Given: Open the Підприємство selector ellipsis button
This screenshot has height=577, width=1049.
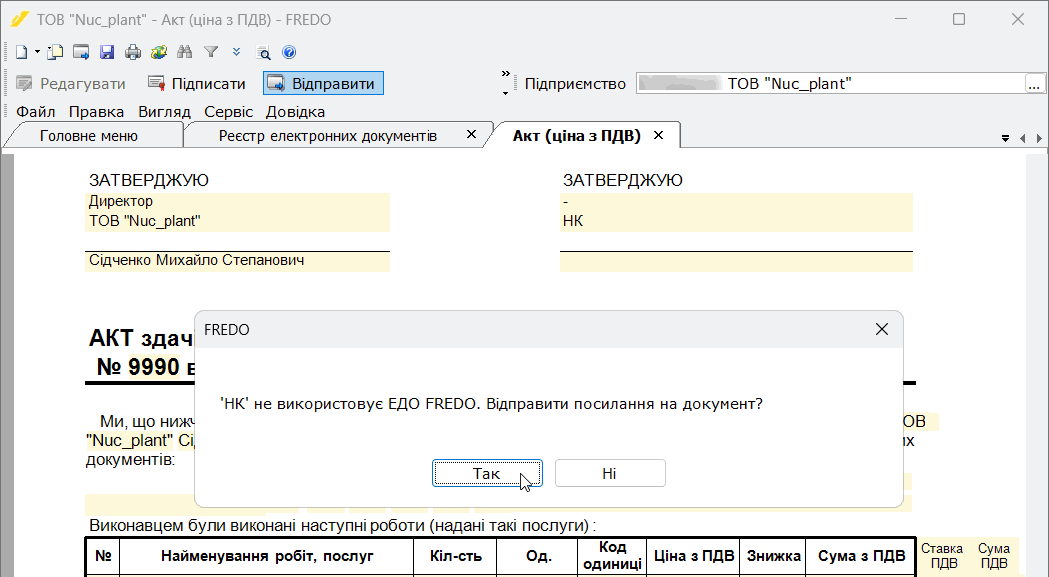Looking at the screenshot, I should click(1034, 84).
